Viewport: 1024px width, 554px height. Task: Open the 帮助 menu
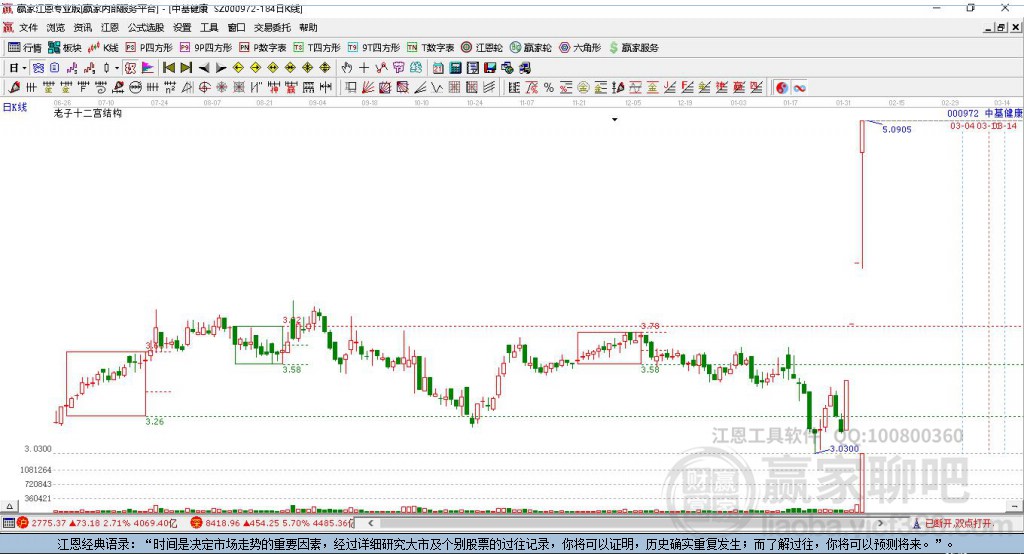click(x=308, y=27)
